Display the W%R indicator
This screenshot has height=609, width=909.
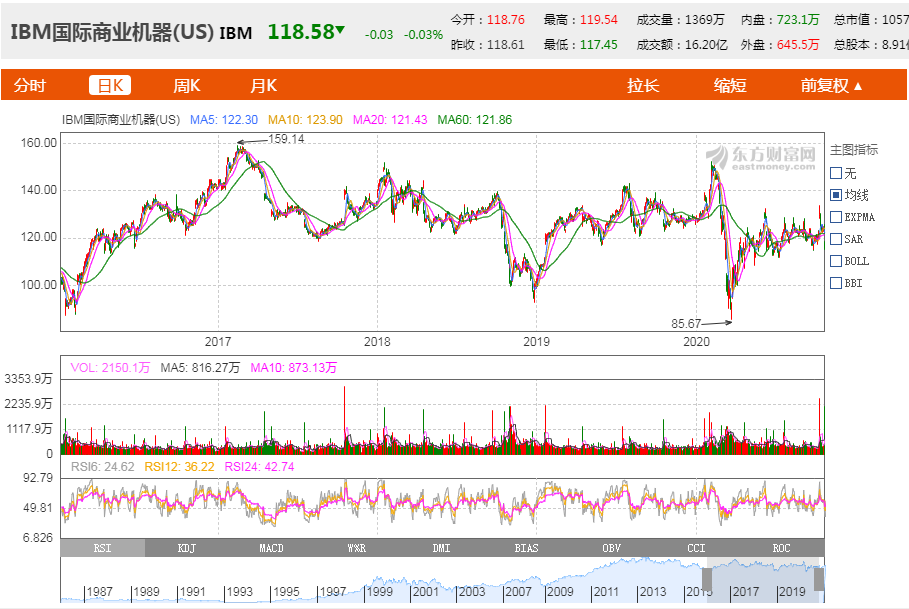(356, 548)
